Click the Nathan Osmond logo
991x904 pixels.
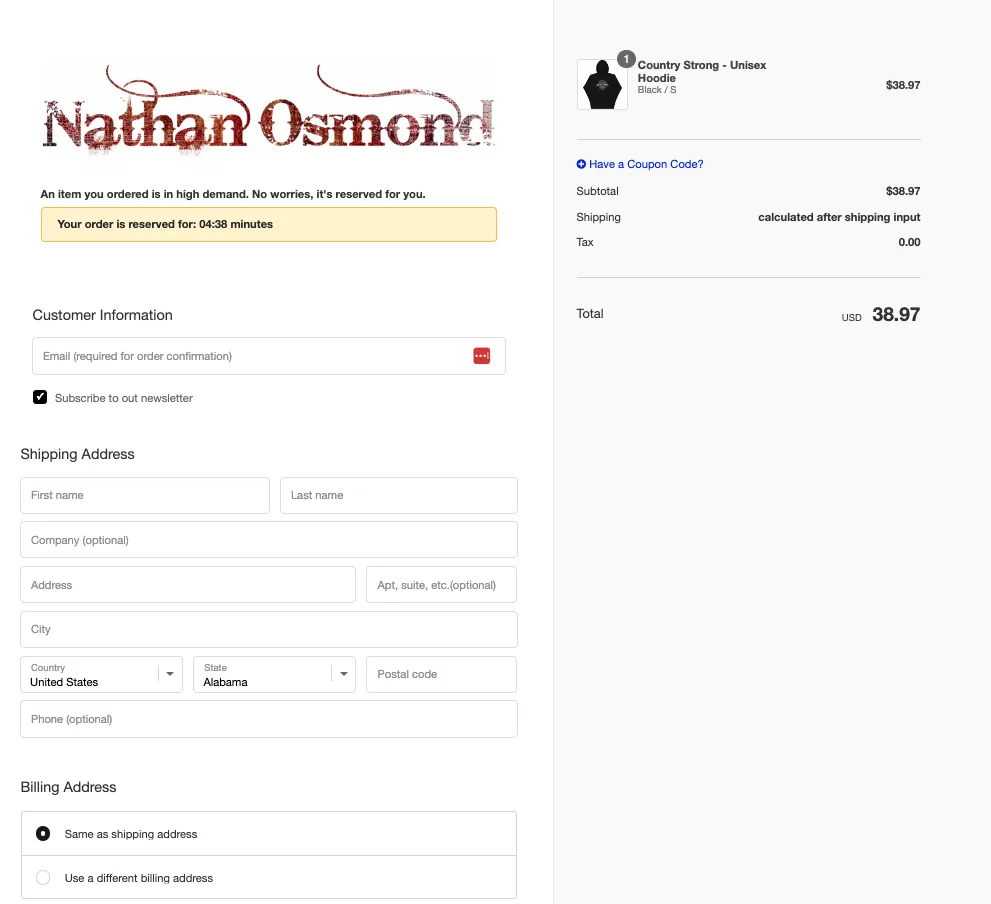coord(269,111)
